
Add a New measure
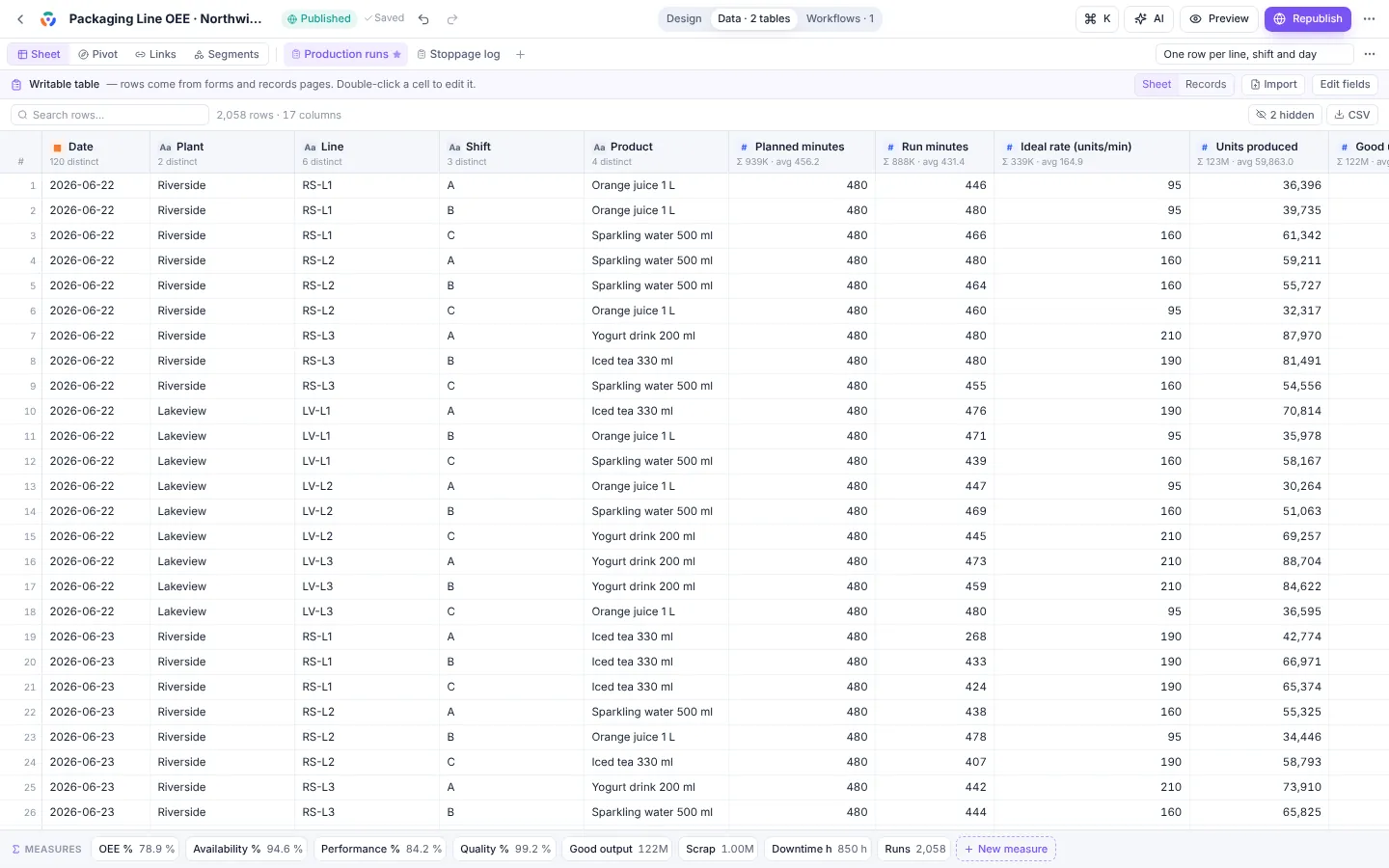point(1005,849)
